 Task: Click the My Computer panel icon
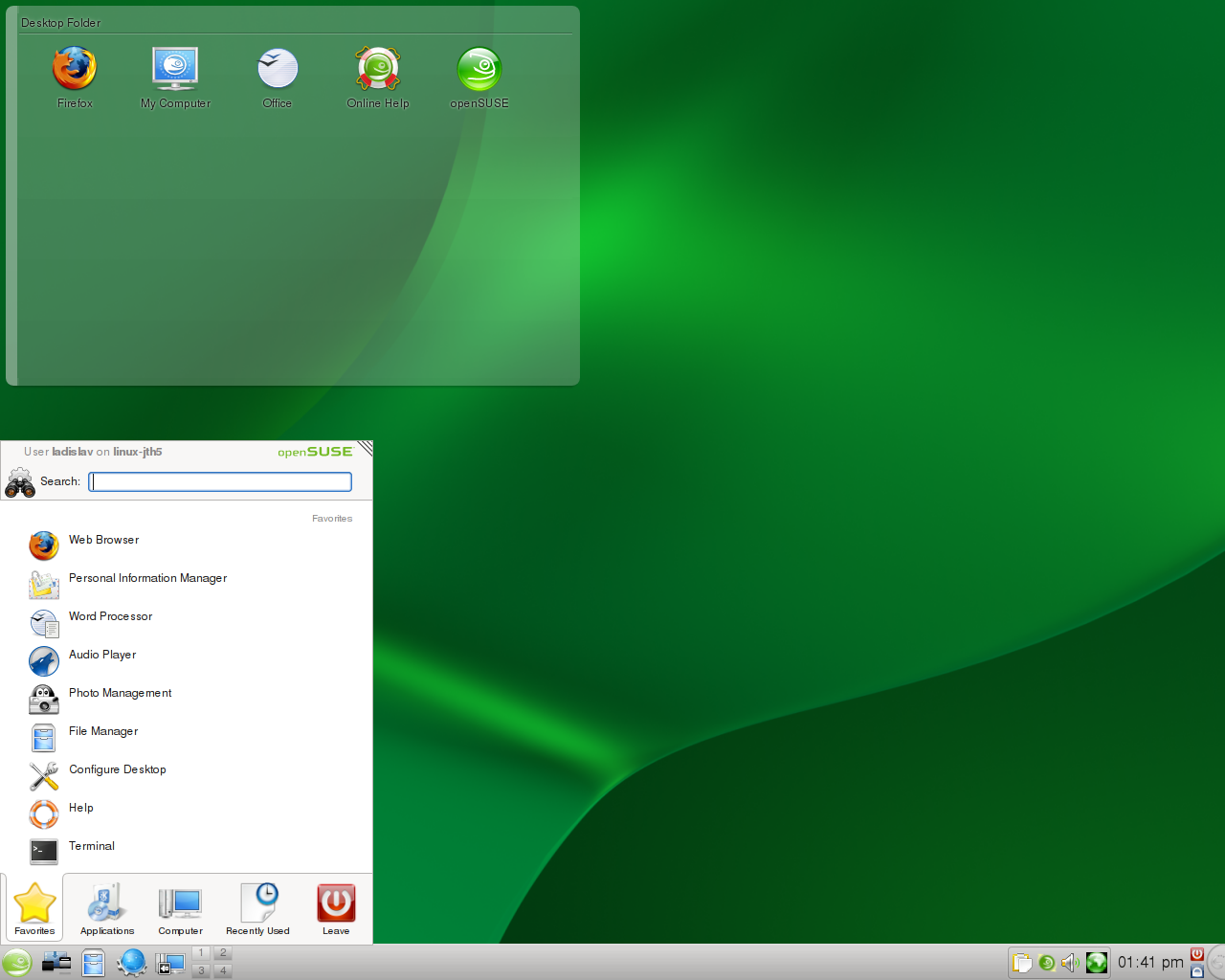click(x=170, y=963)
